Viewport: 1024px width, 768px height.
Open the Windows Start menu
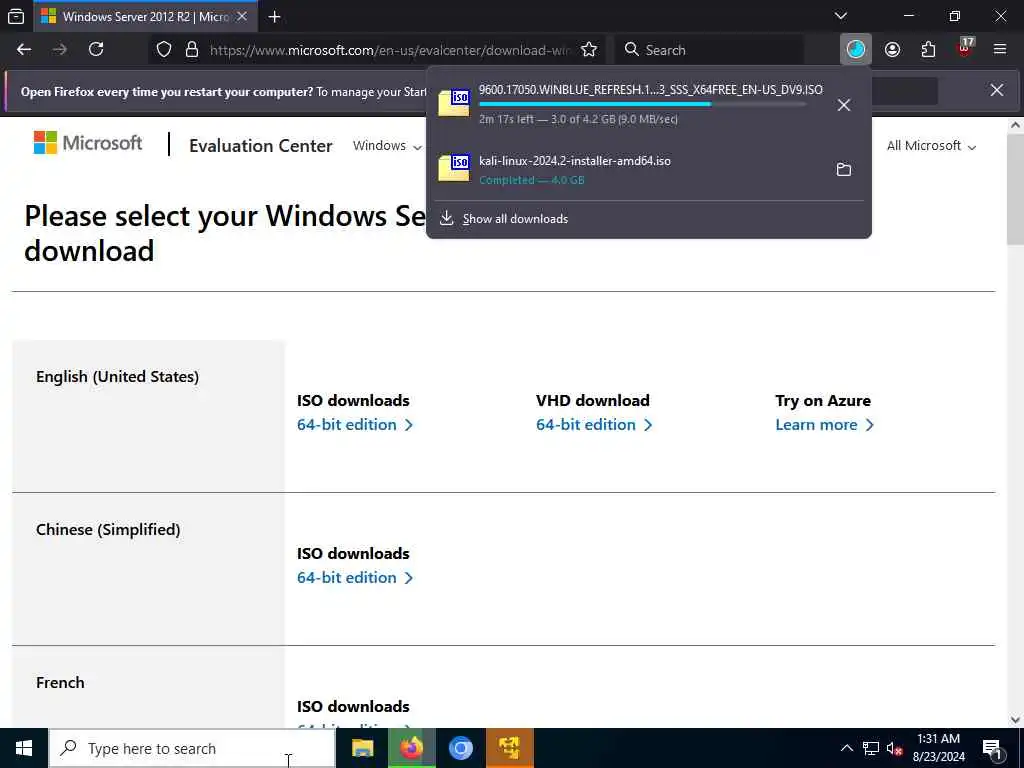tap(24, 748)
